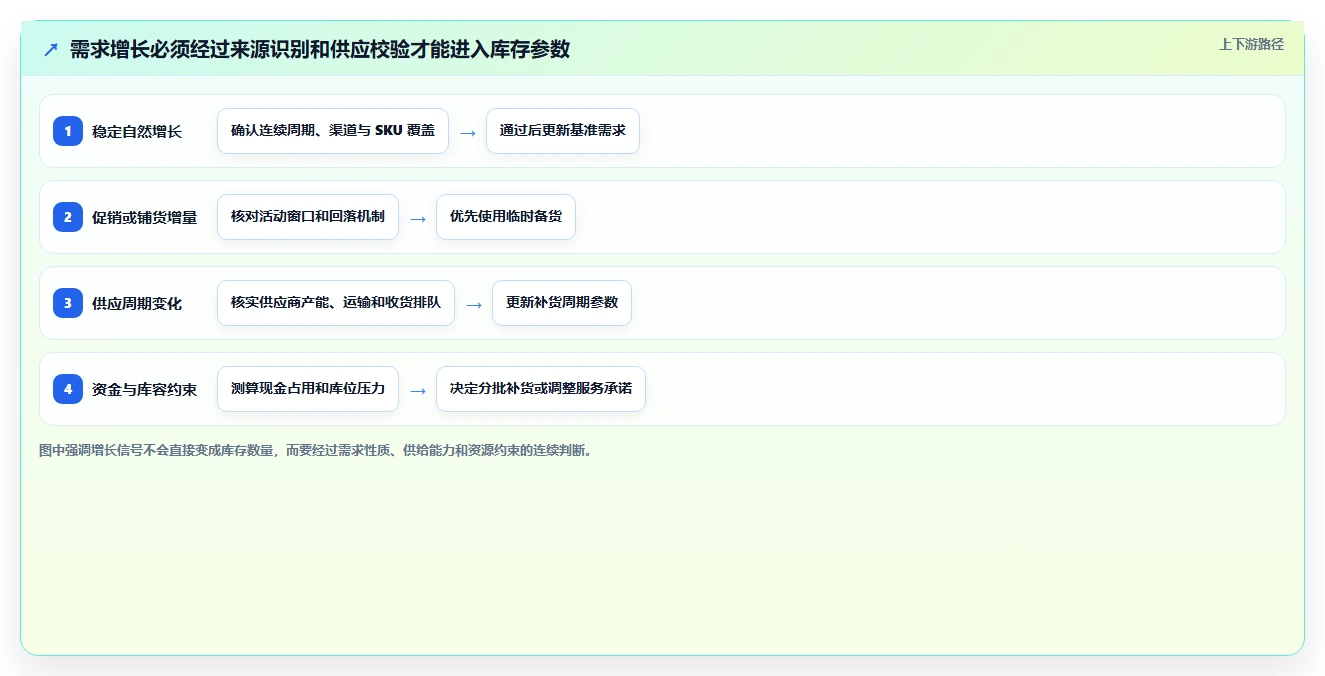Select the 更新补货周期参数 box
Screen dimensions: 1325x676
[562, 303]
